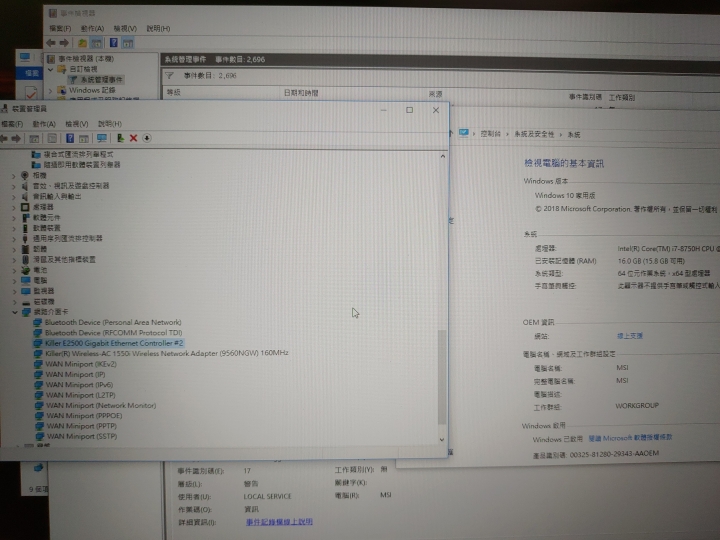Open 檔案(F) menu in Device Manager
The image size is (720, 540).
click(11, 124)
